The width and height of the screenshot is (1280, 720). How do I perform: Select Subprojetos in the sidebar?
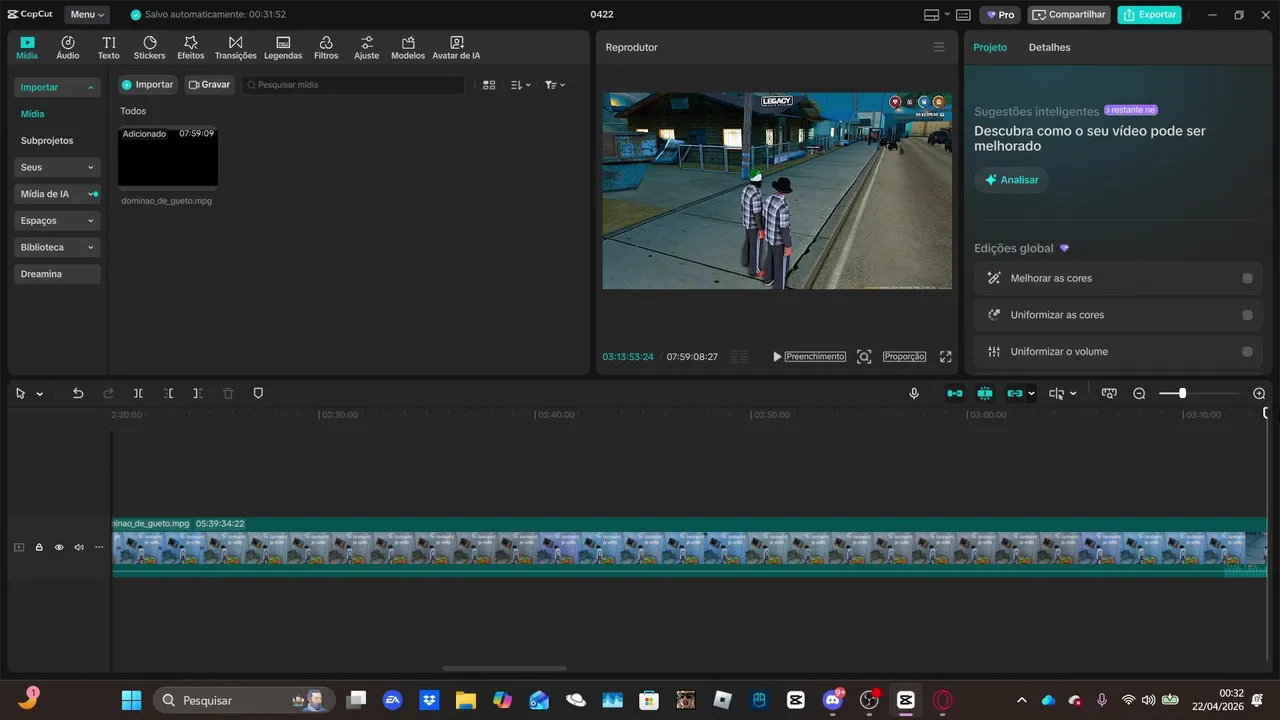(47, 141)
